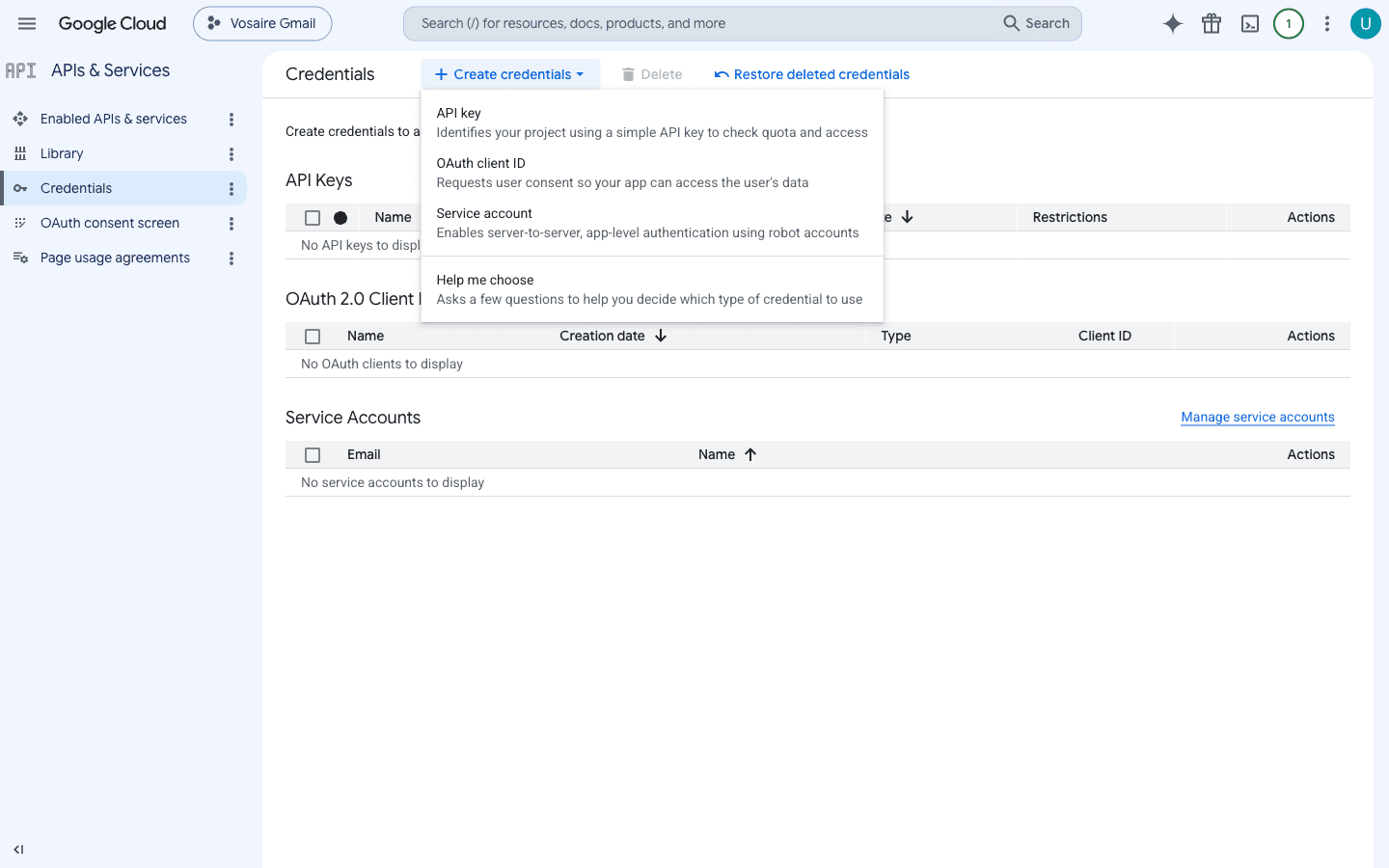The height and width of the screenshot is (868, 1389).
Task: Open OAuth consent screen page
Action: [110, 223]
